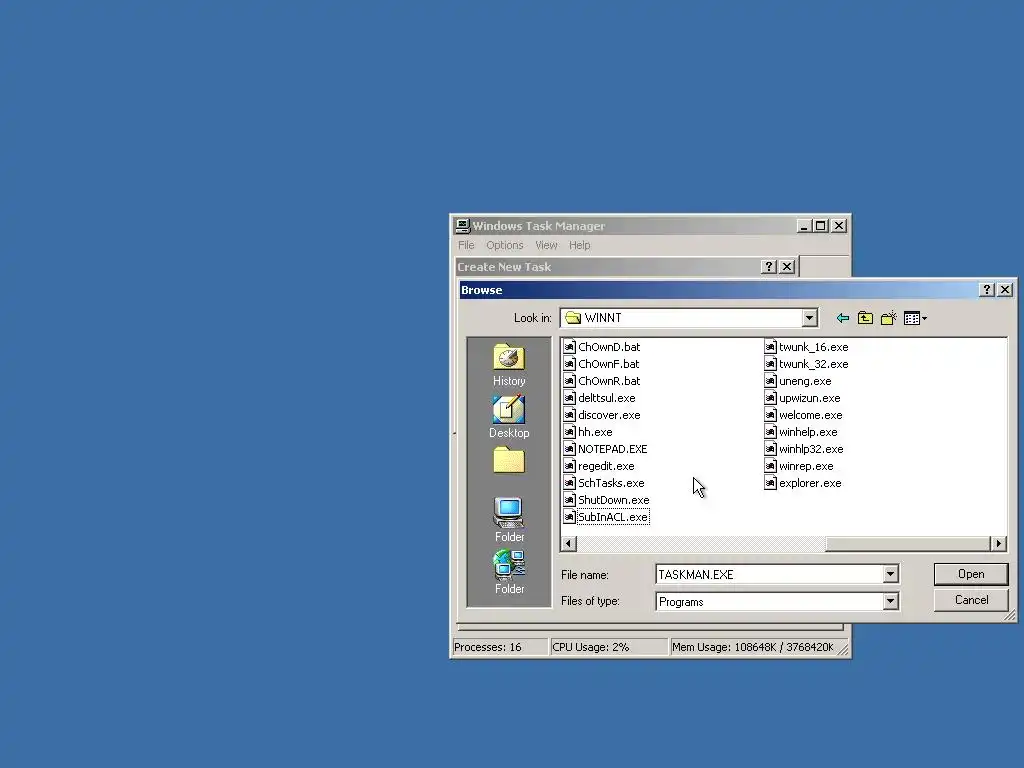1024x768 pixels.
Task: Maximize the Windows Task Manager window
Action: coord(821,226)
